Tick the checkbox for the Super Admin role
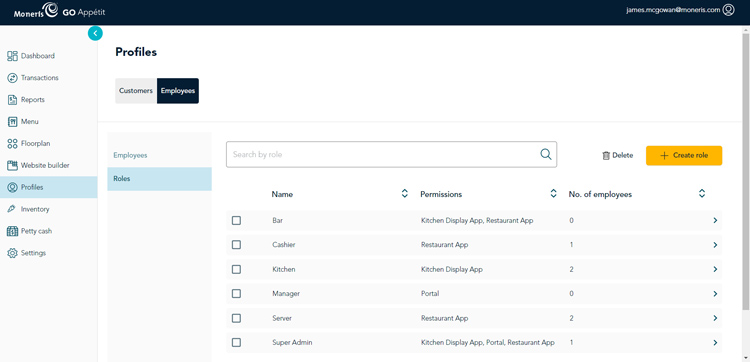The height and width of the screenshot is (362, 750). [x=236, y=342]
